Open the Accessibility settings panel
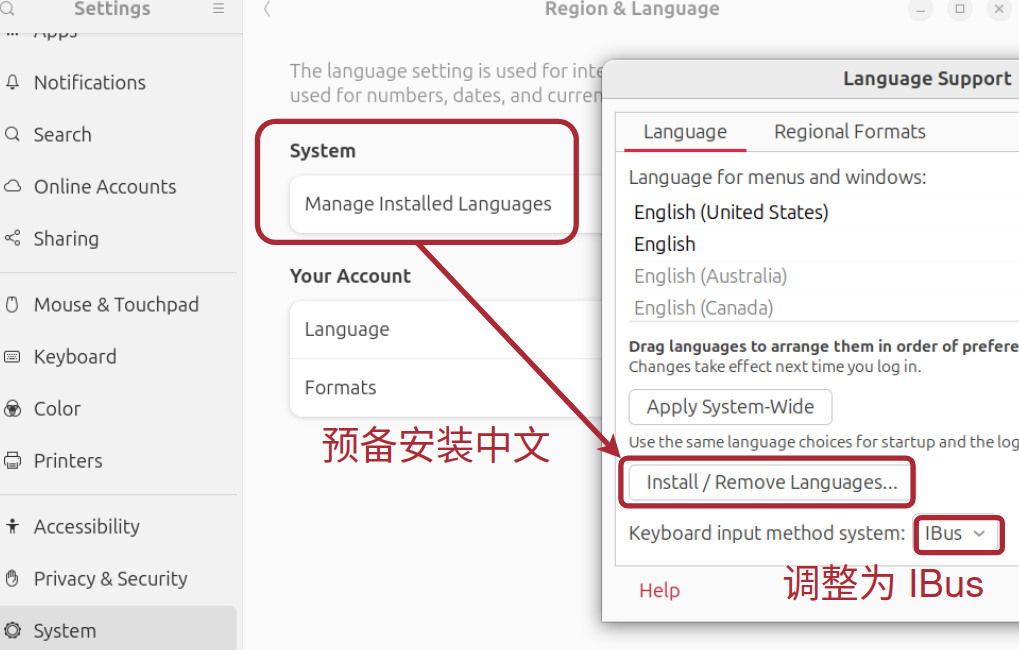This screenshot has width=1019, height=650. pyautogui.click(x=87, y=527)
